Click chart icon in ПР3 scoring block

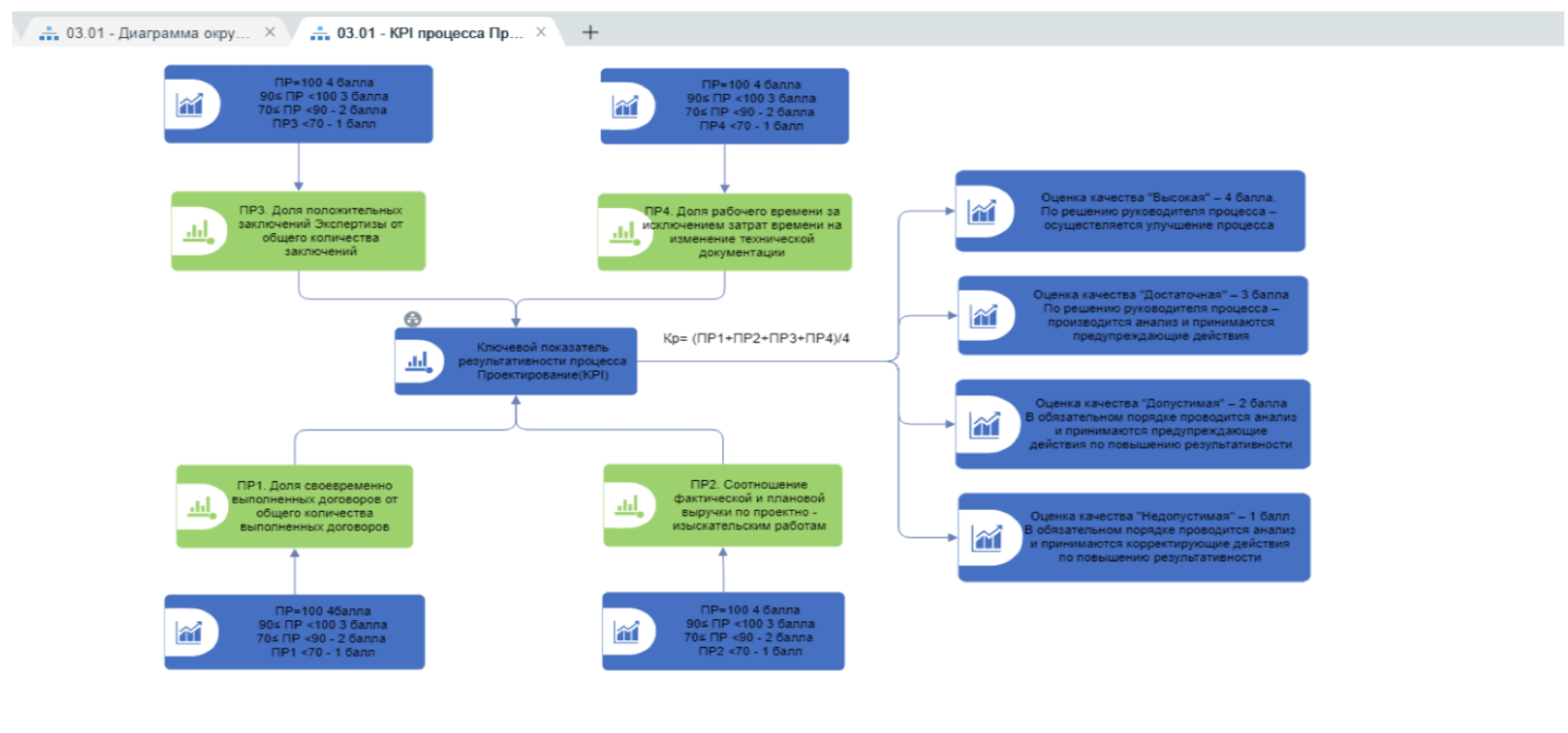click(189, 105)
